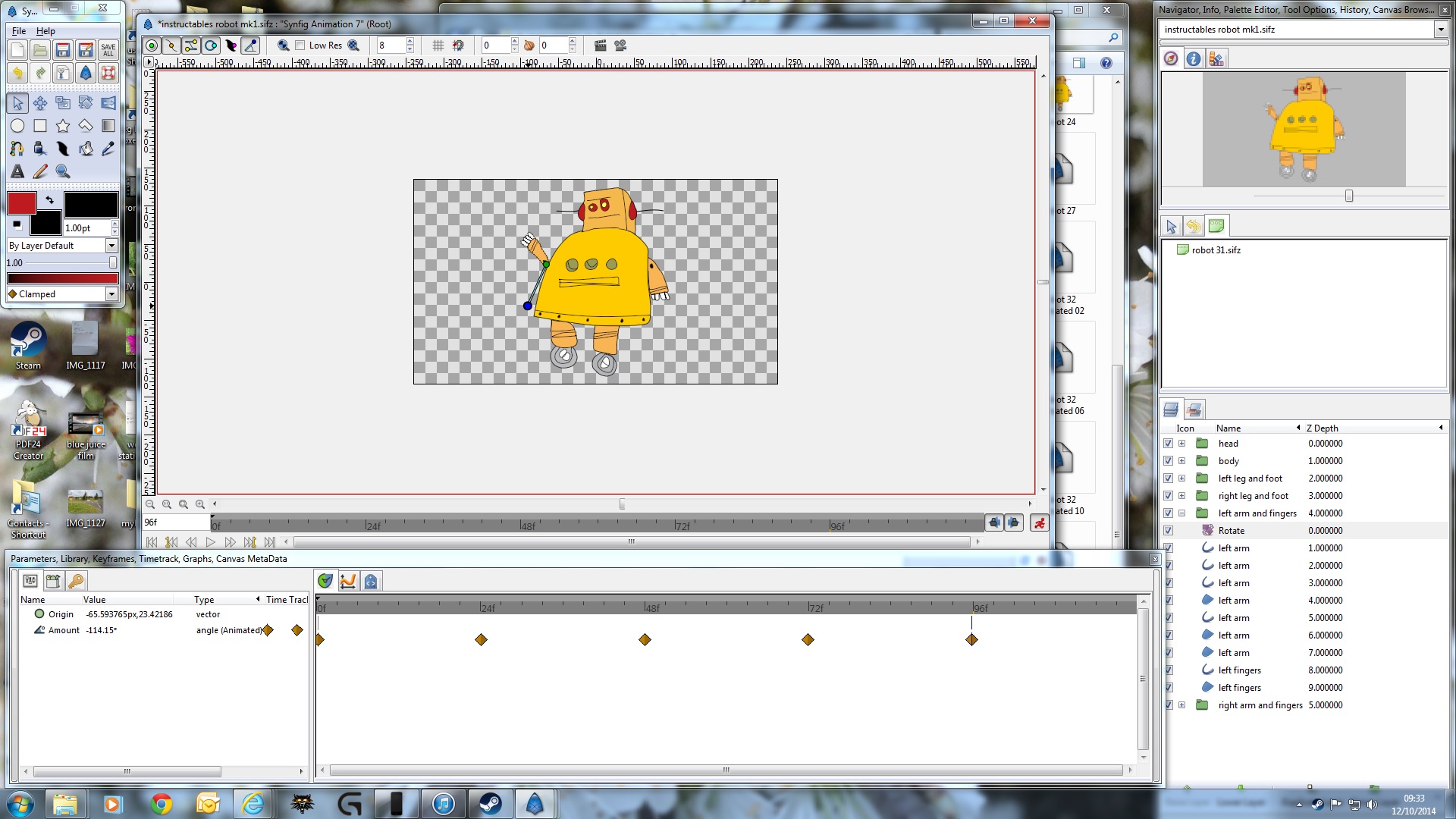
Task: Expand the body layer group
Action: [x=1181, y=461]
